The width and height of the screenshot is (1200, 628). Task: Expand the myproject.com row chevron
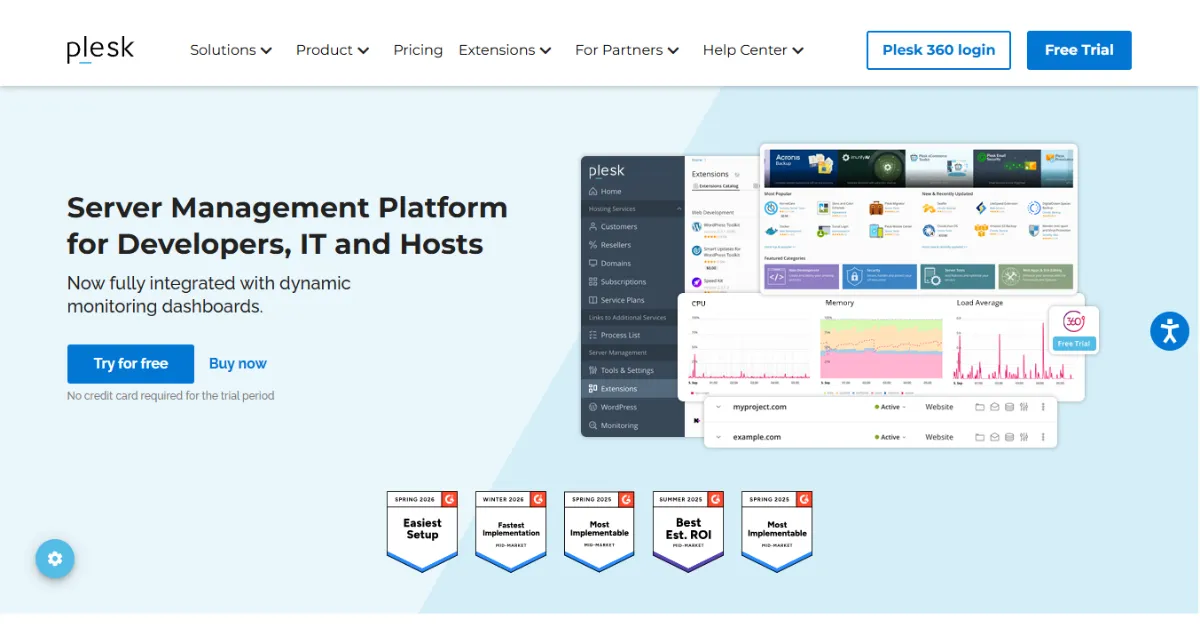click(717, 407)
